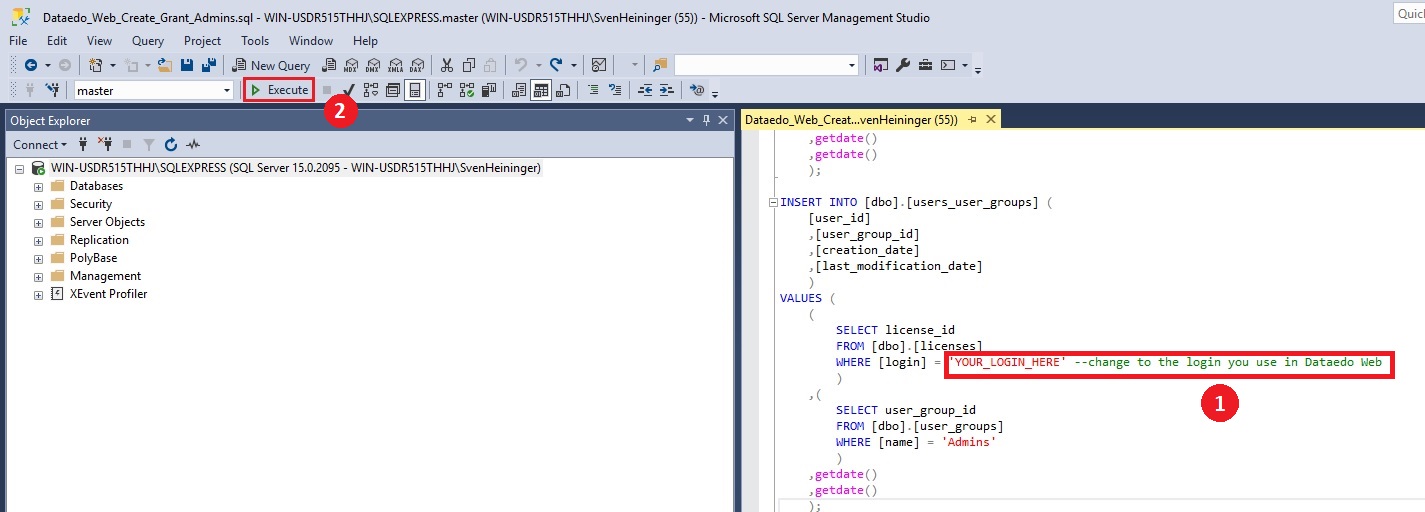Open the Connect dropdown in Object Explorer
The height and width of the screenshot is (512, 1425).
pos(41,144)
